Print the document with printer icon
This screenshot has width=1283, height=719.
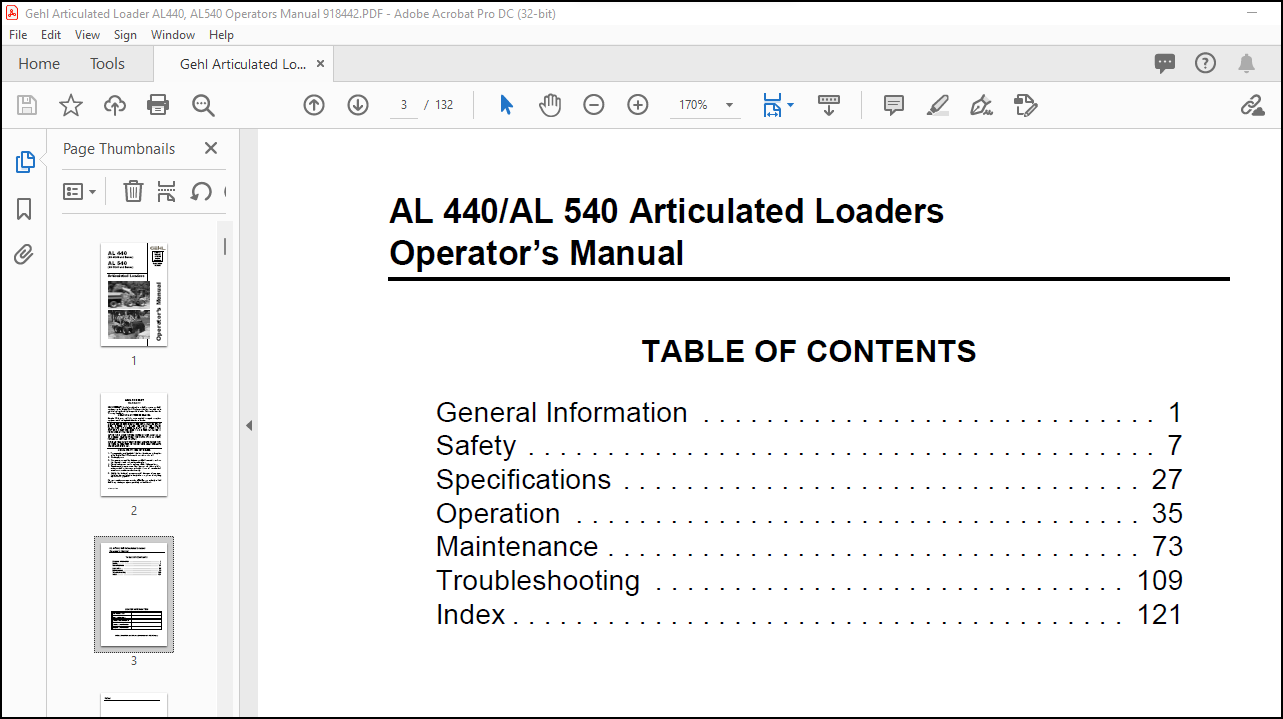(x=158, y=105)
